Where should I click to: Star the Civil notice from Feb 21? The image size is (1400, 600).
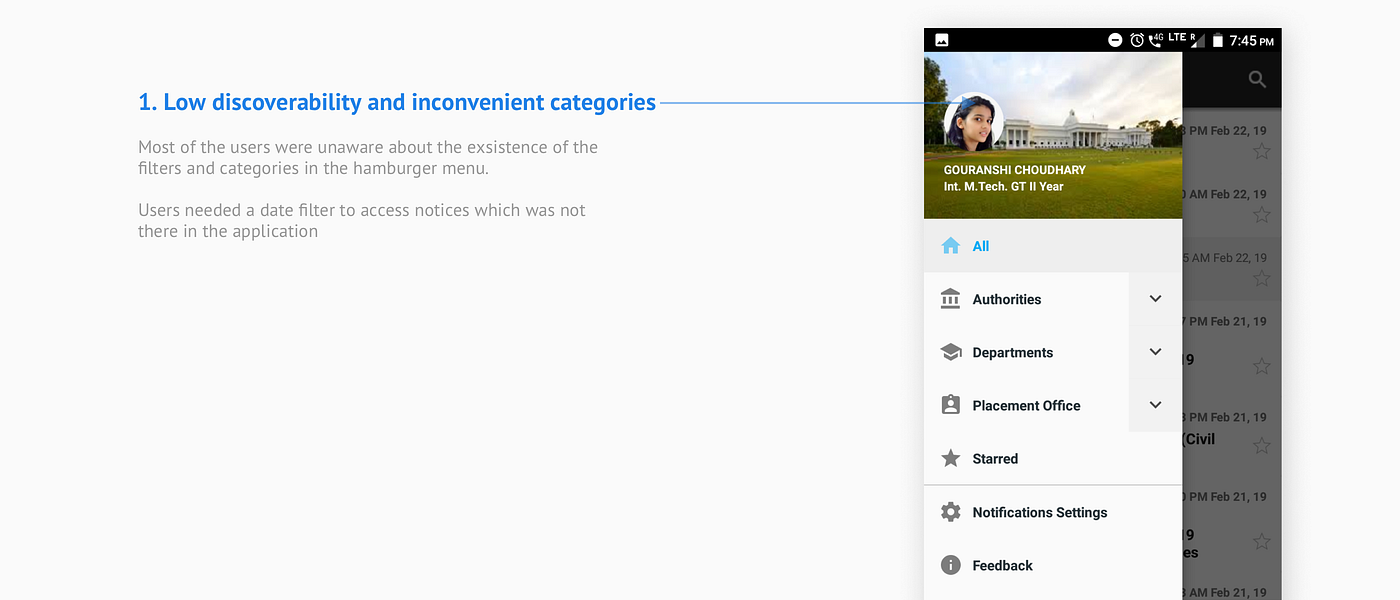(x=1261, y=445)
